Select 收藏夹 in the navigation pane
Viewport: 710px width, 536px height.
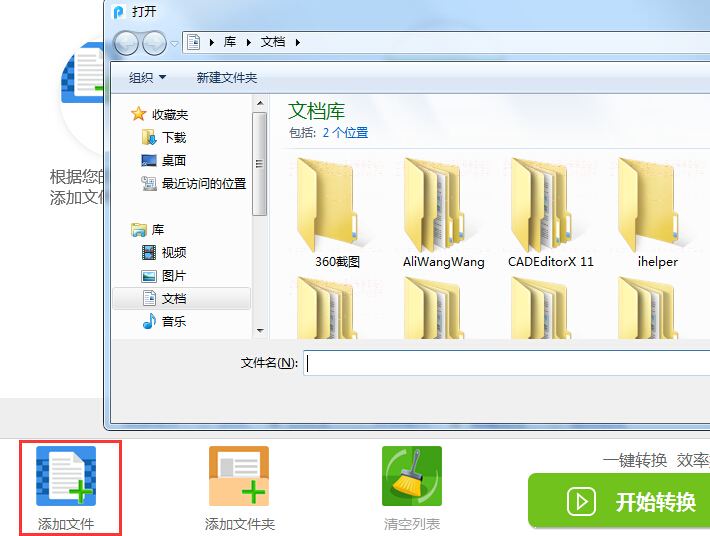click(170, 115)
